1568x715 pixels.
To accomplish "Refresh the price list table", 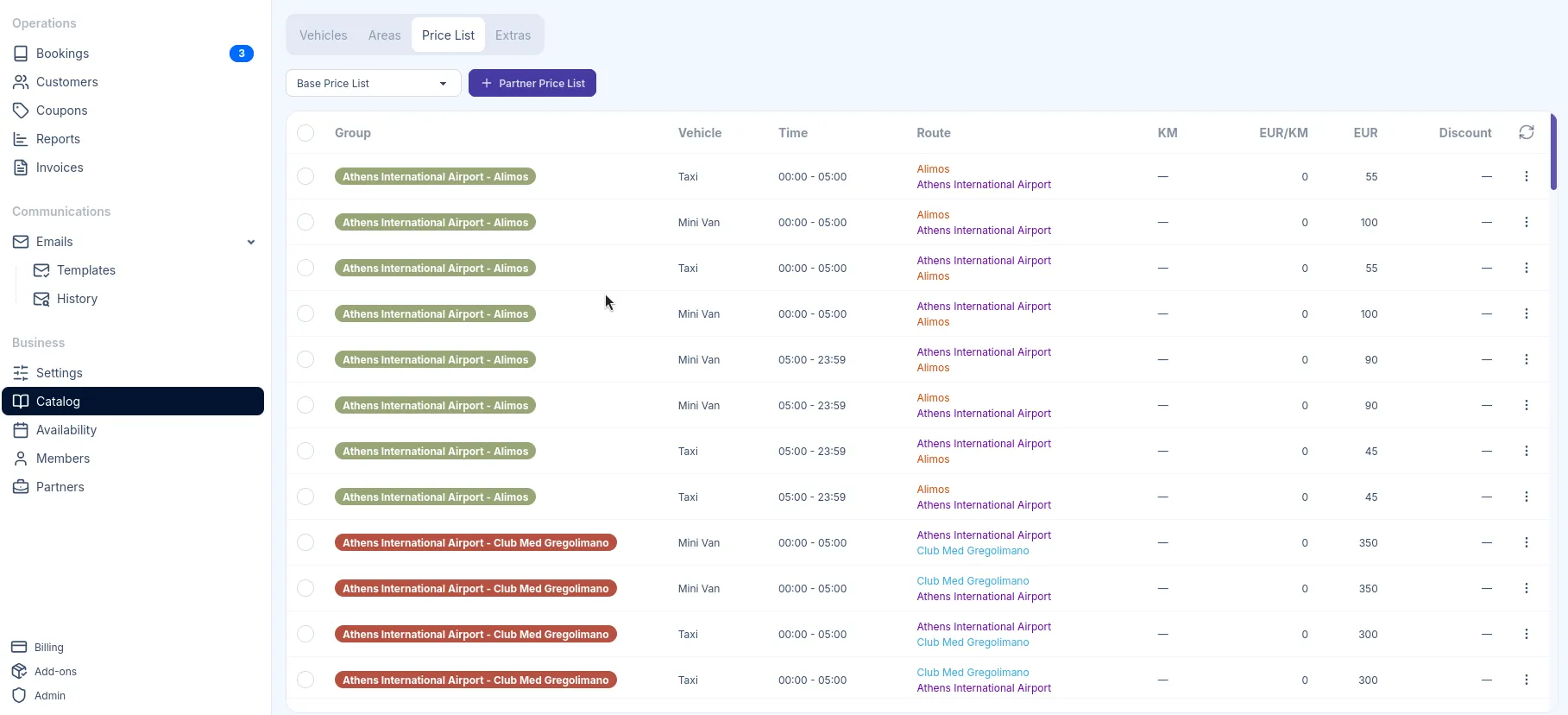I will tap(1527, 132).
